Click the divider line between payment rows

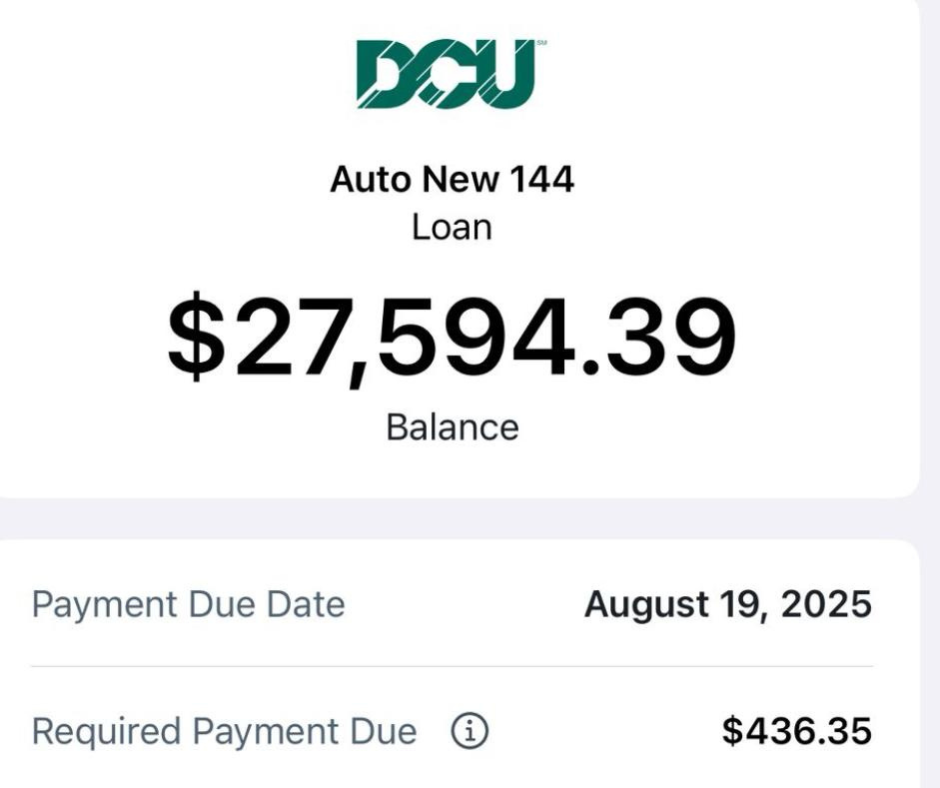tap(450, 666)
